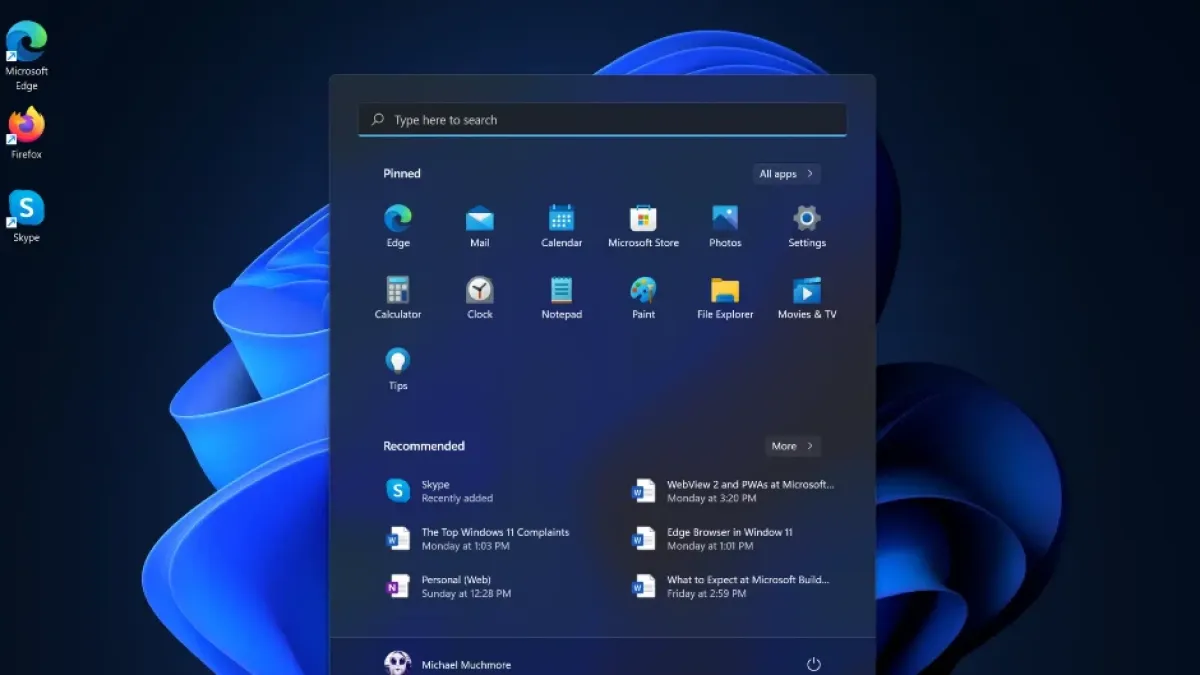Expand the All apps list

[x=787, y=174]
